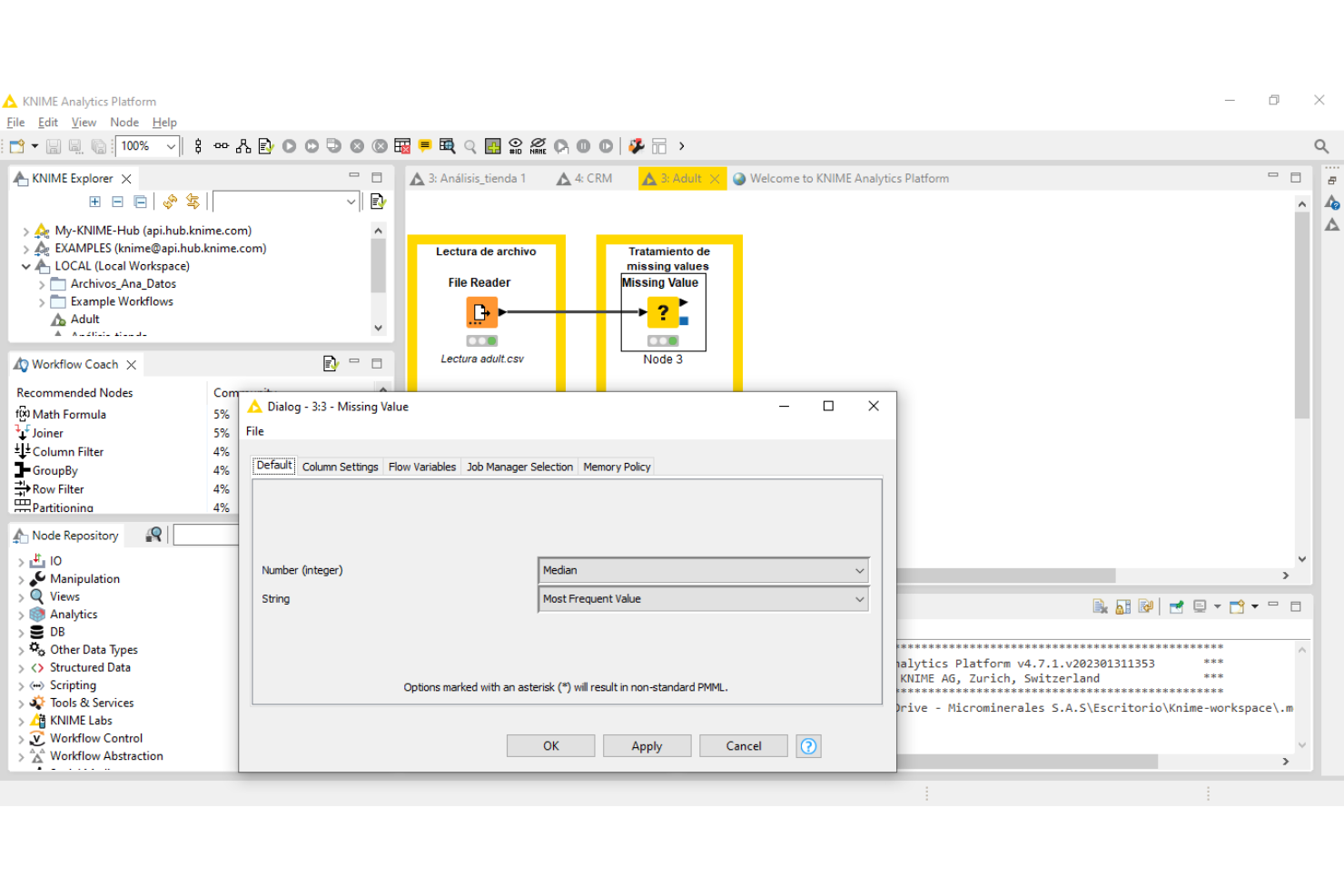Screen dimensions: 1344x896
Task: Expand My-KNIME-Hub tree node
Action: point(25,231)
